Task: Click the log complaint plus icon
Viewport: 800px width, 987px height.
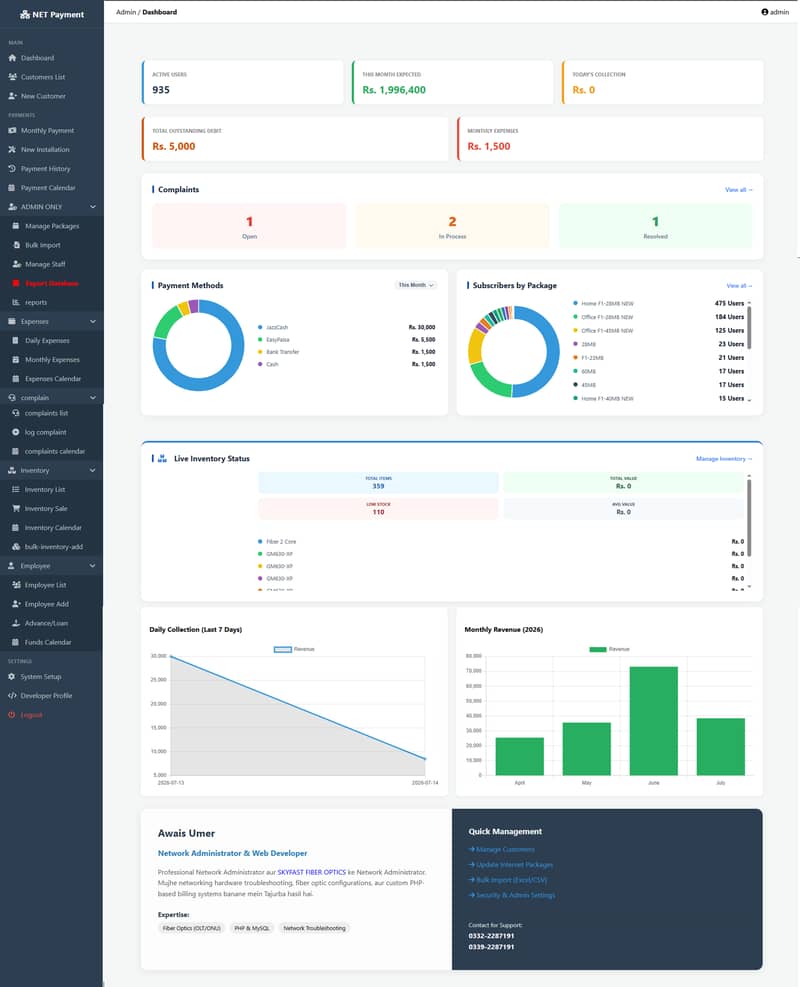Action: point(16,432)
